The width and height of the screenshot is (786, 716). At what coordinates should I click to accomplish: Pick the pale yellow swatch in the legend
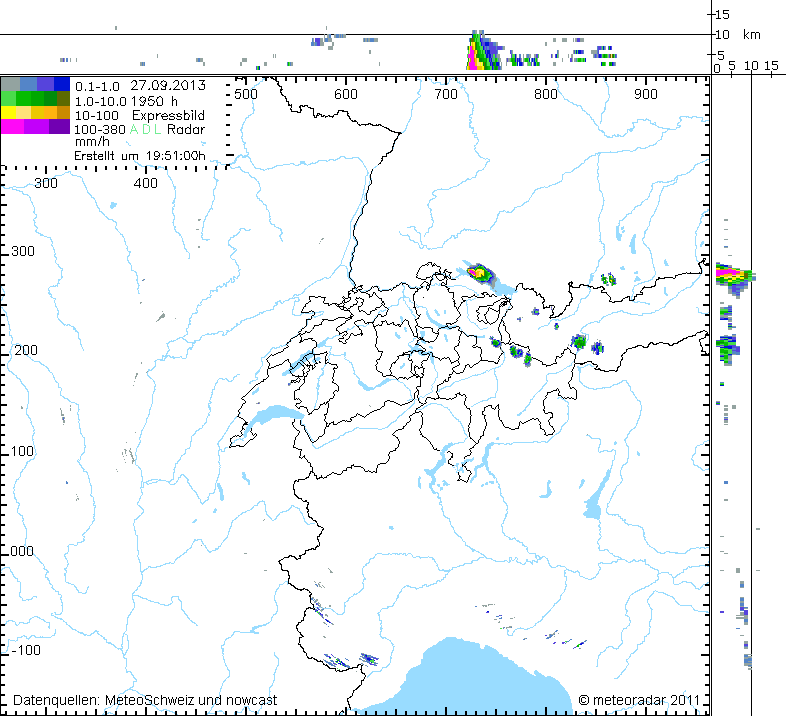point(23,112)
